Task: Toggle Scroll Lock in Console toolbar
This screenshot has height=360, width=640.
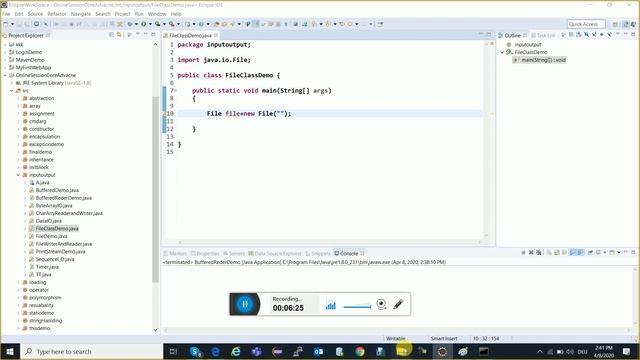Action: tap(557, 253)
